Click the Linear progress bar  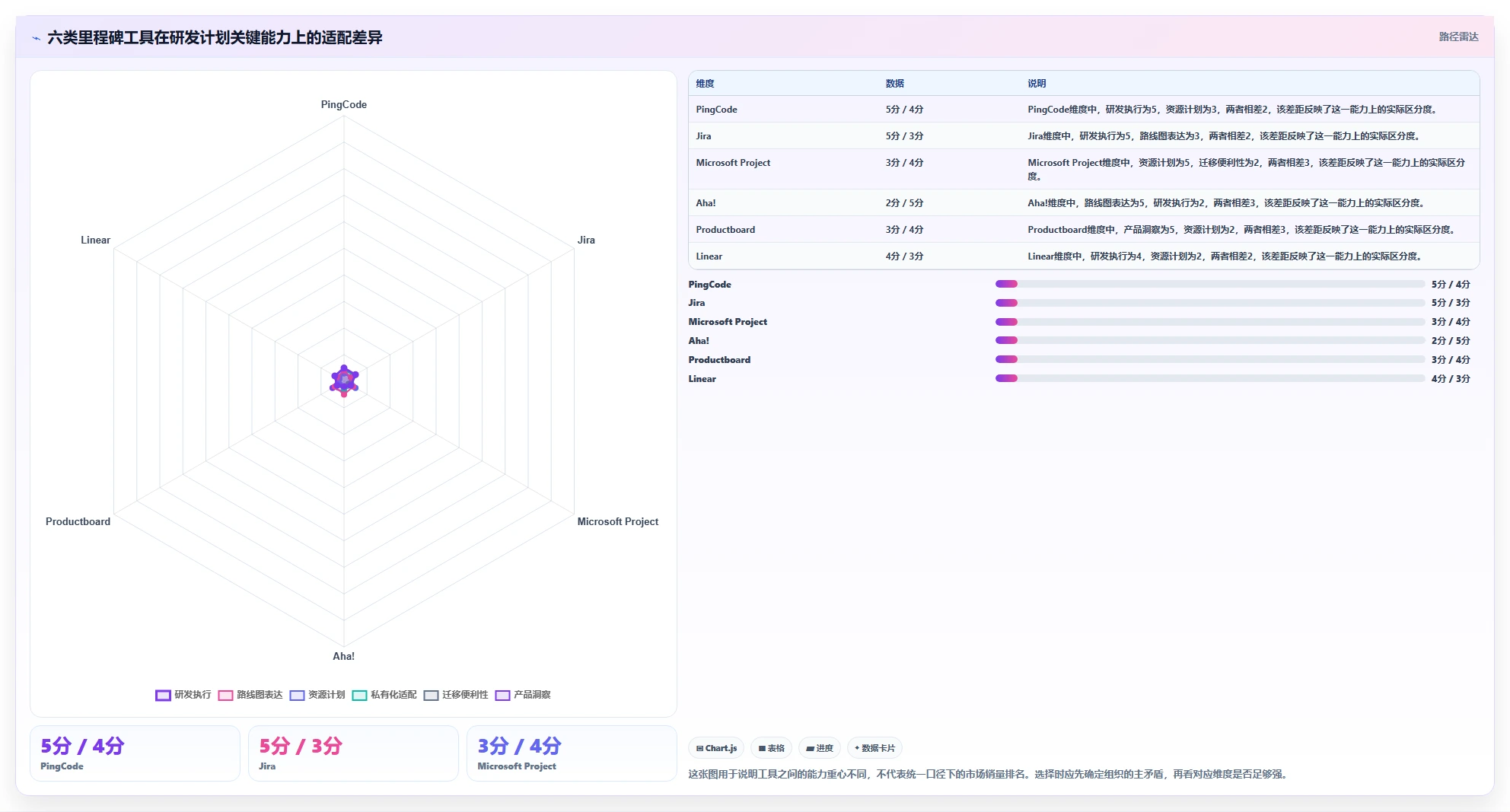[1210, 378]
